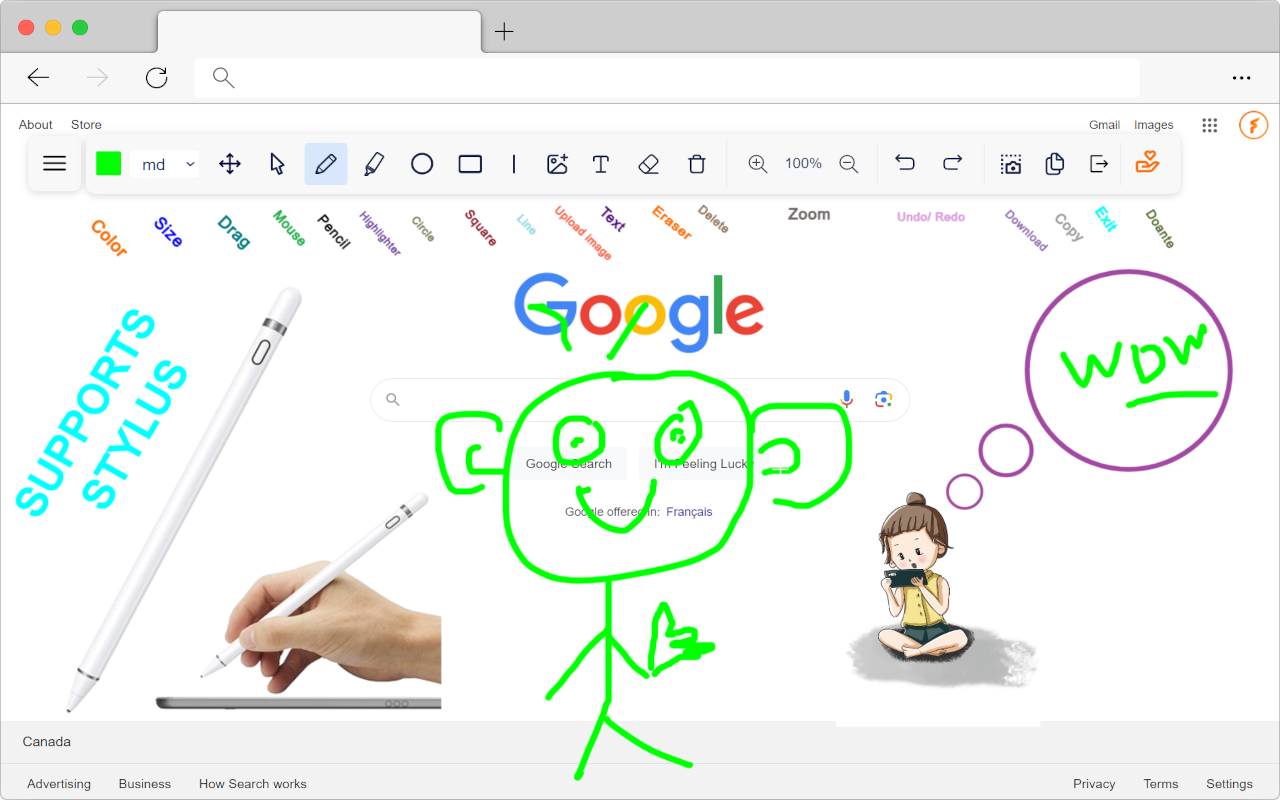Open the Gmail link
This screenshot has height=800, width=1280.
click(x=1104, y=125)
